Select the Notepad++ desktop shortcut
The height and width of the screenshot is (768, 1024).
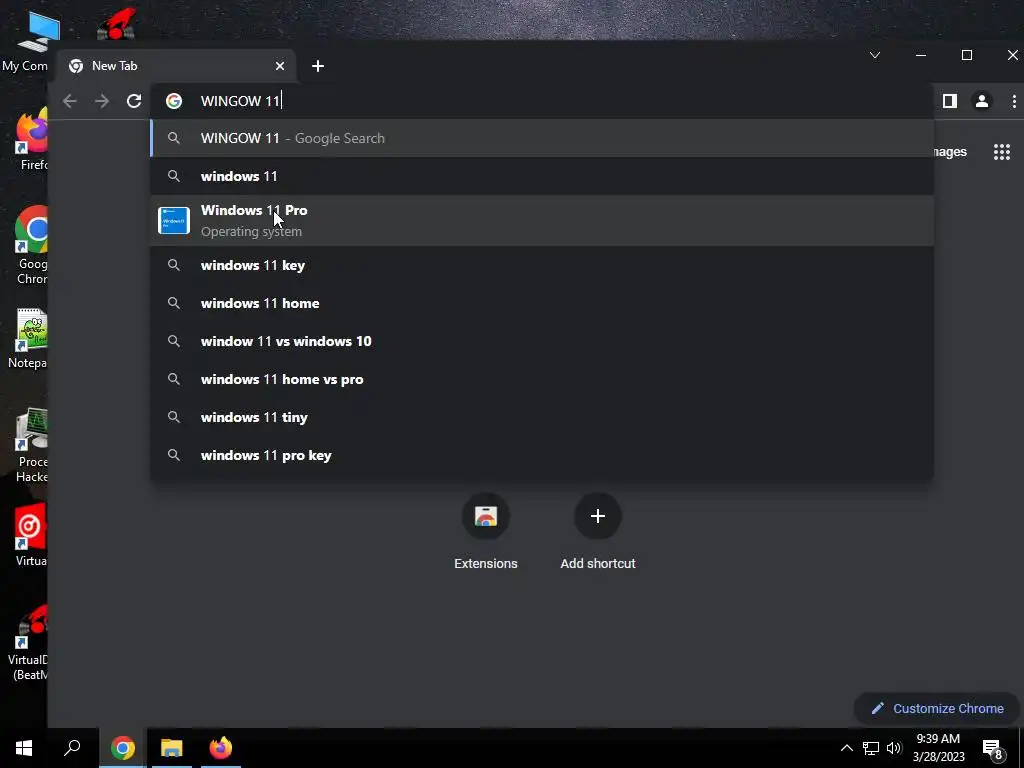coord(29,338)
